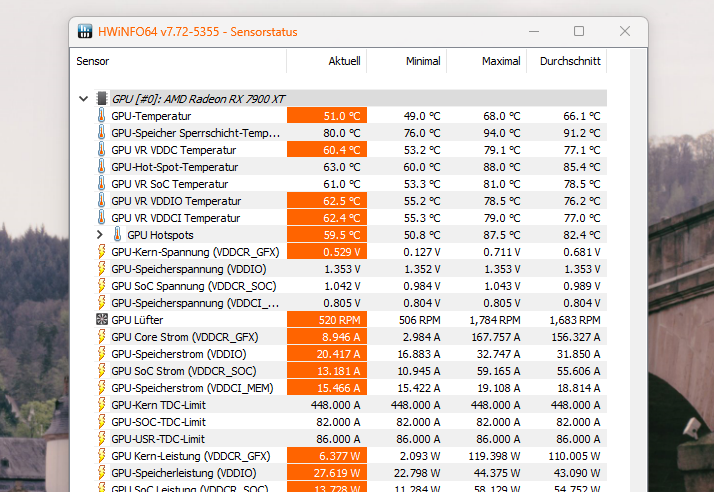The width and height of the screenshot is (714, 492).
Task: Click lightning icon of GPU-Speicherleistung (VDDIO)
Action: 102,473
